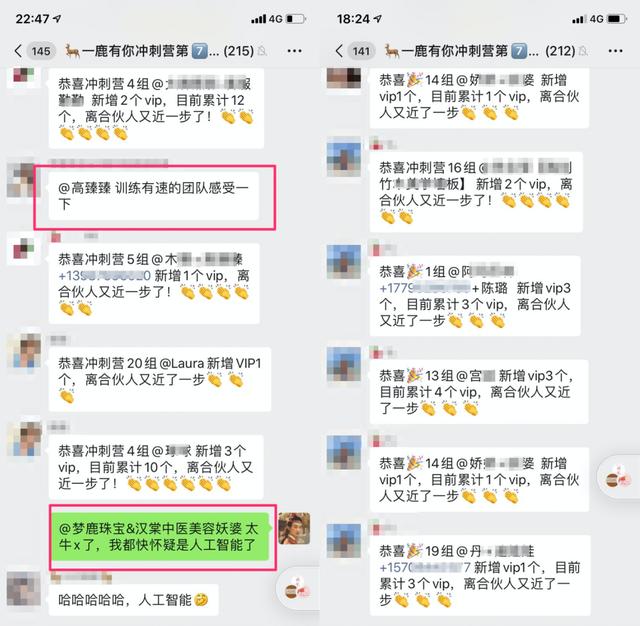Tap the phone number link starting with +1779
Image resolution: width=640 pixels, height=626 pixels.
pos(424,288)
